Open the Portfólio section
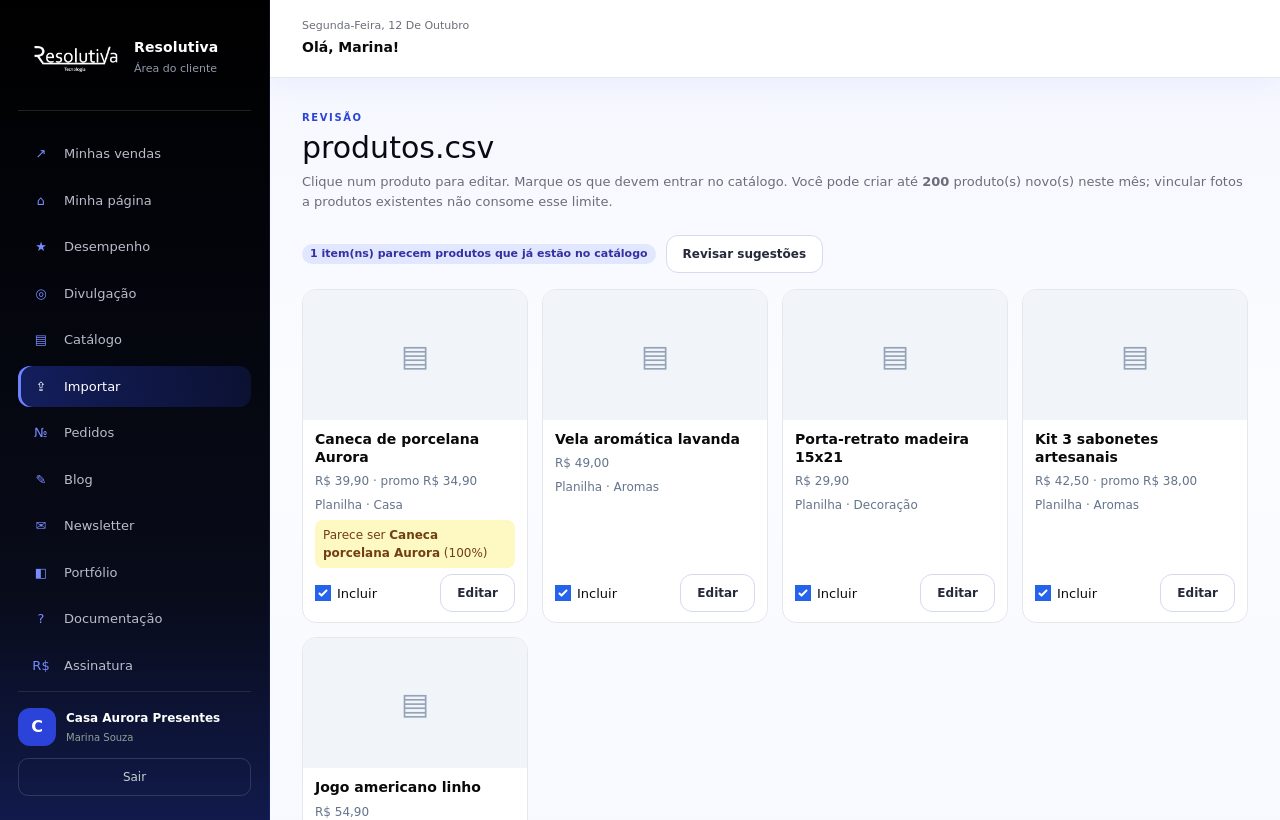 coord(134,573)
